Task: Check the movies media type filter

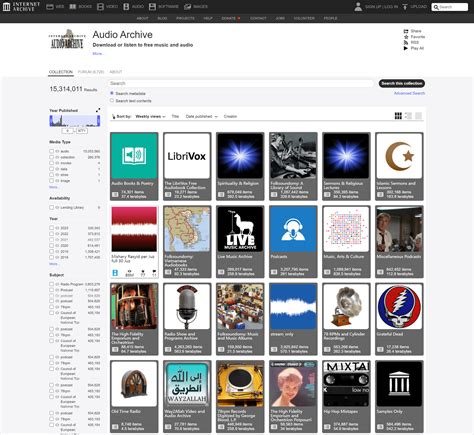Action: click(x=51, y=163)
